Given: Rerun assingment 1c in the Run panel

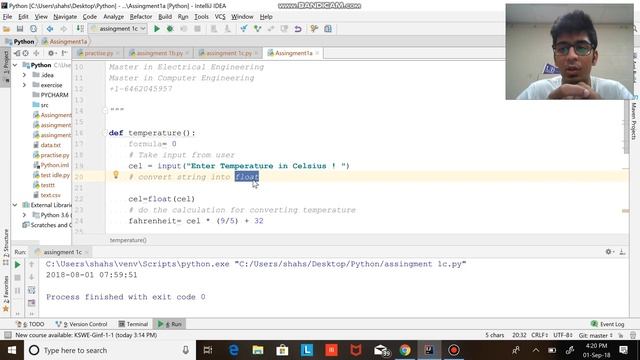Looking at the screenshot, I should [18, 264].
